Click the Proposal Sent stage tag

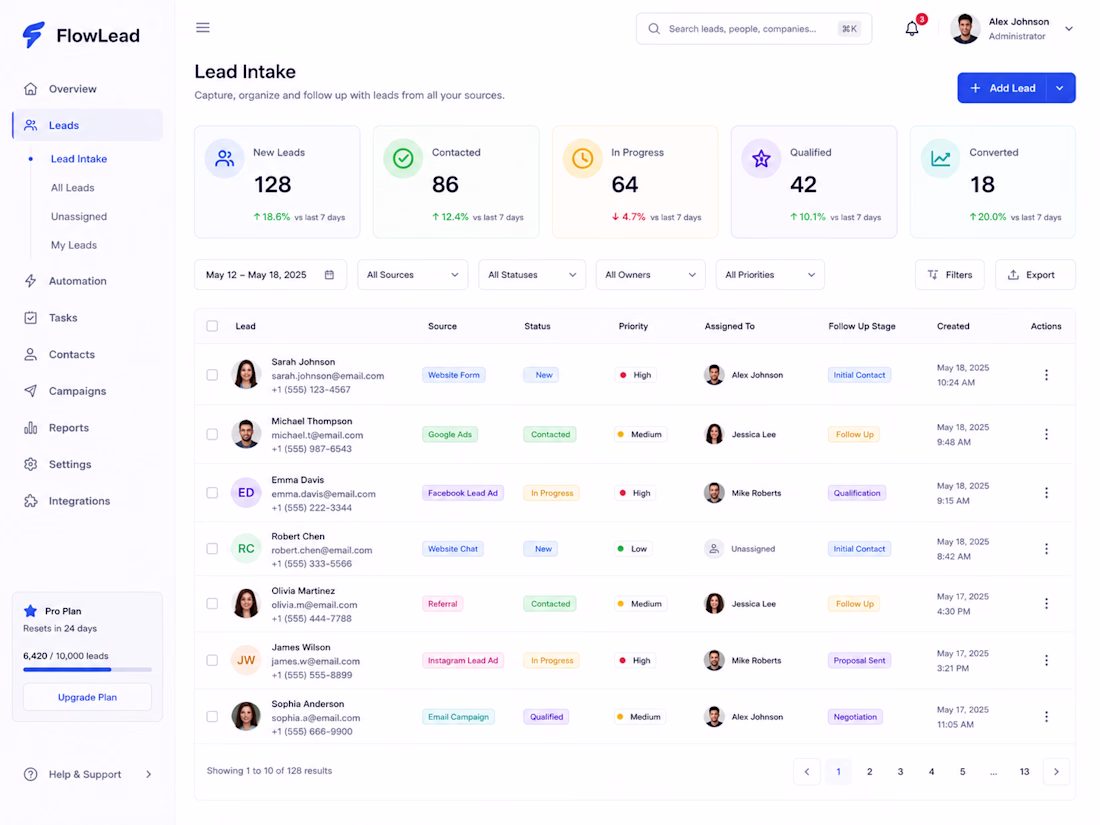(x=859, y=660)
